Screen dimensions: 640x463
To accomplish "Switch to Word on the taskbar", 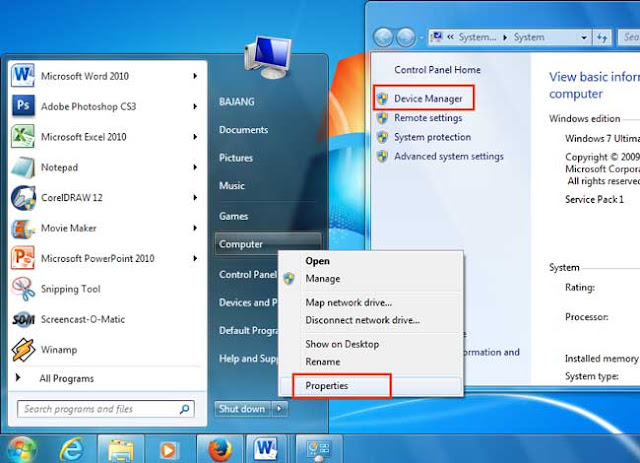I will 266,449.
